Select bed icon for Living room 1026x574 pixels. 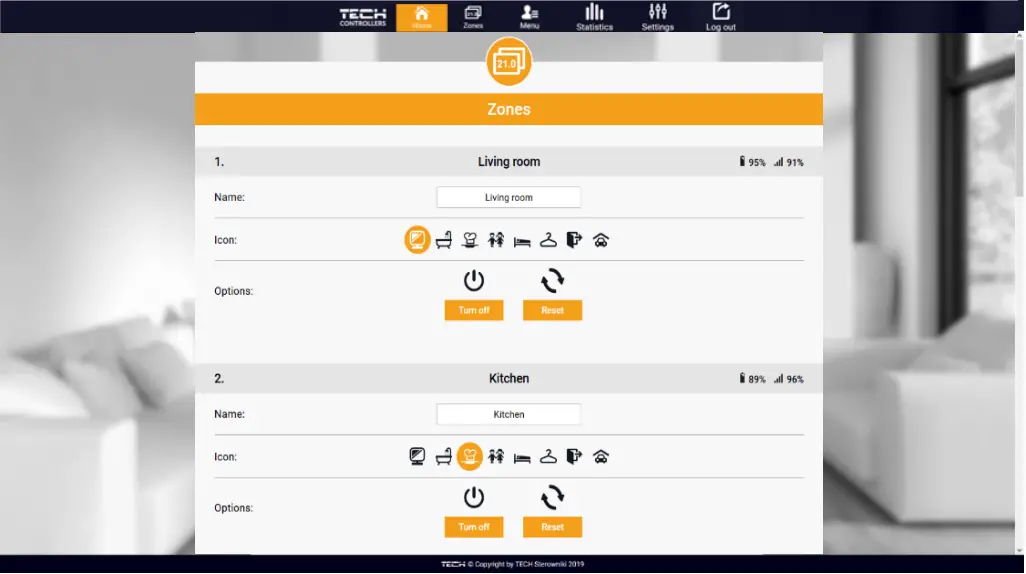pos(522,242)
